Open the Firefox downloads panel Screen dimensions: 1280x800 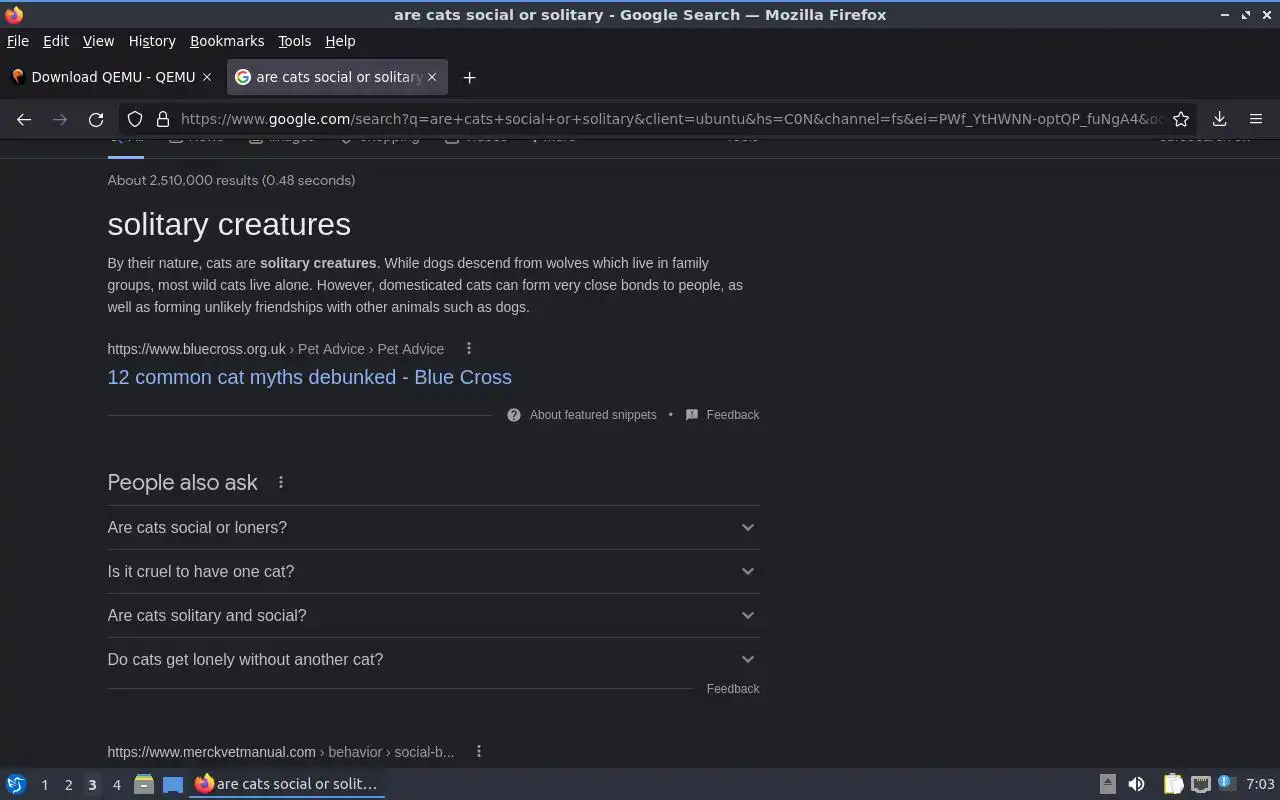pyautogui.click(x=1219, y=119)
